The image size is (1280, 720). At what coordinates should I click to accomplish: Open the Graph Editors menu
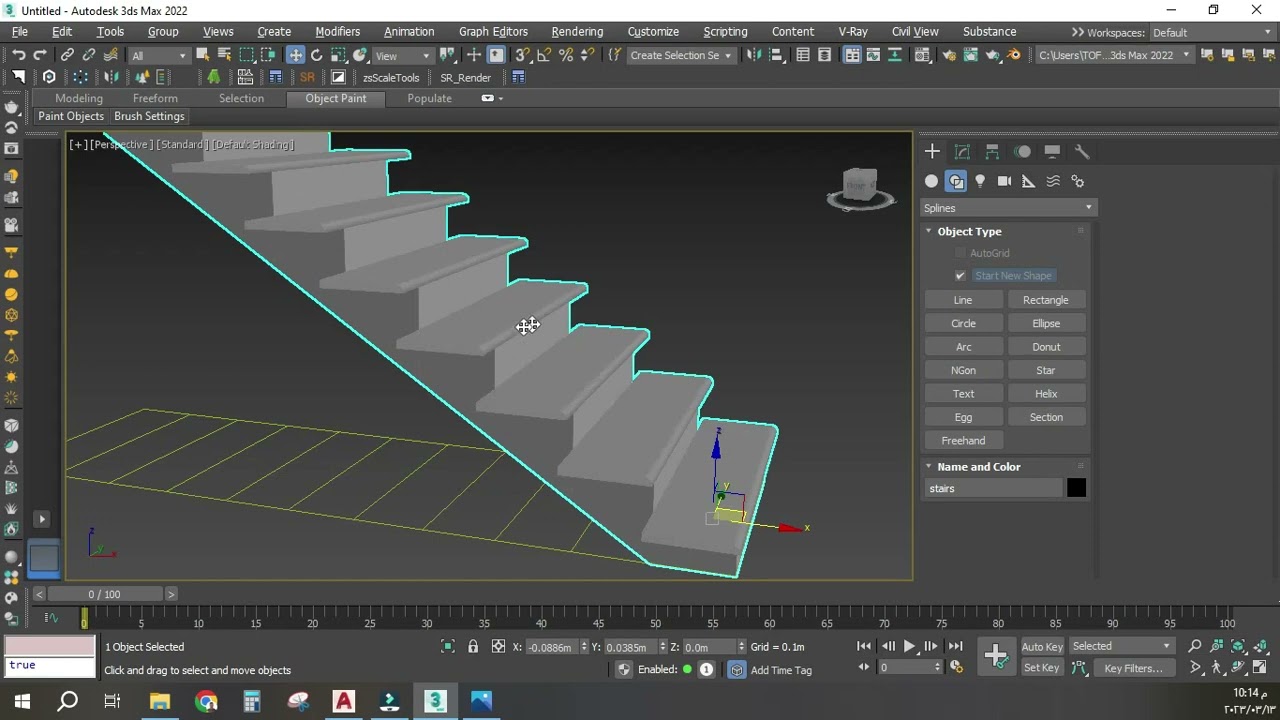click(493, 32)
